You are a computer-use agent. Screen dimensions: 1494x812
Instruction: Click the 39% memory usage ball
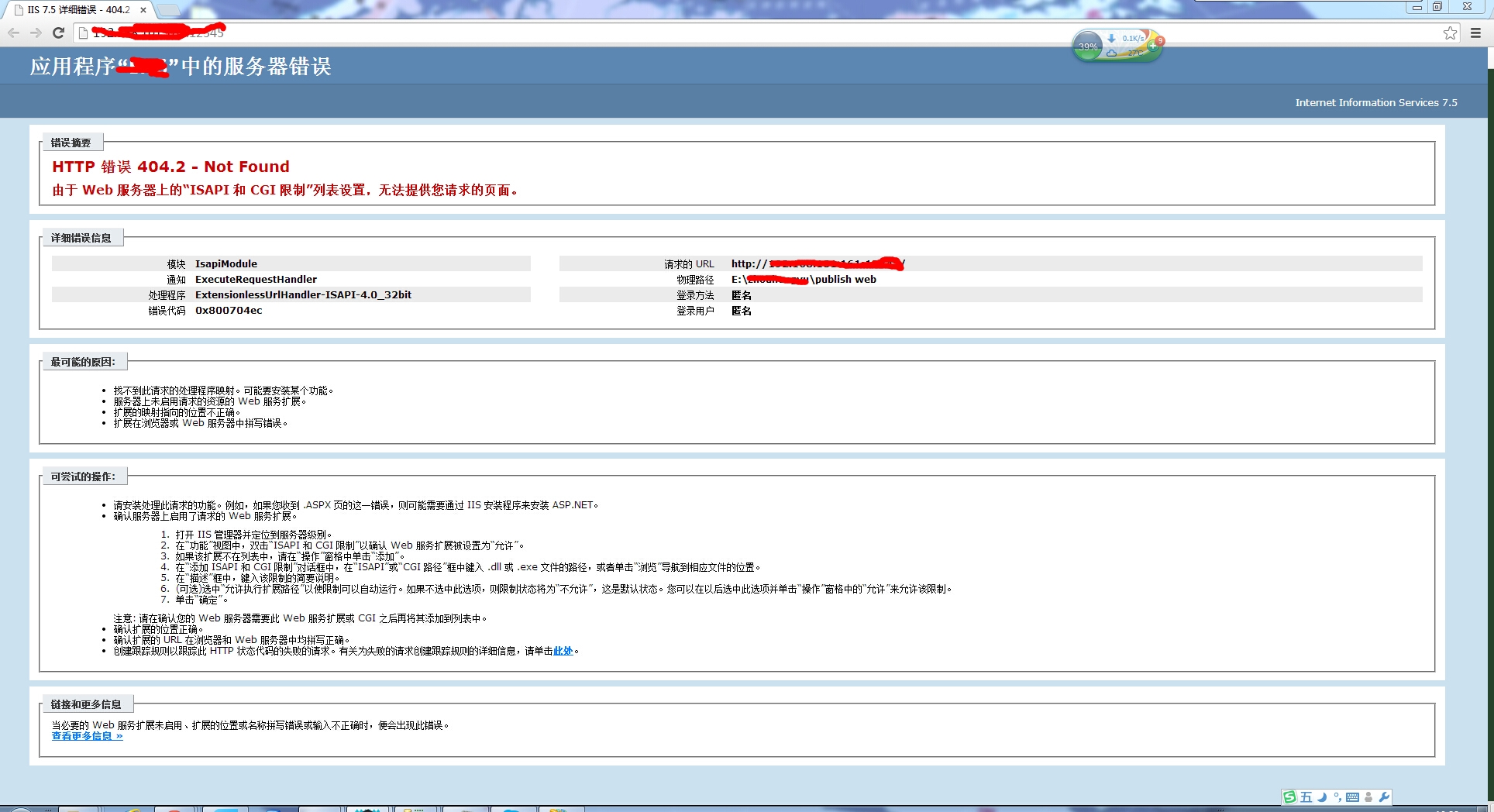[x=1088, y=46]
